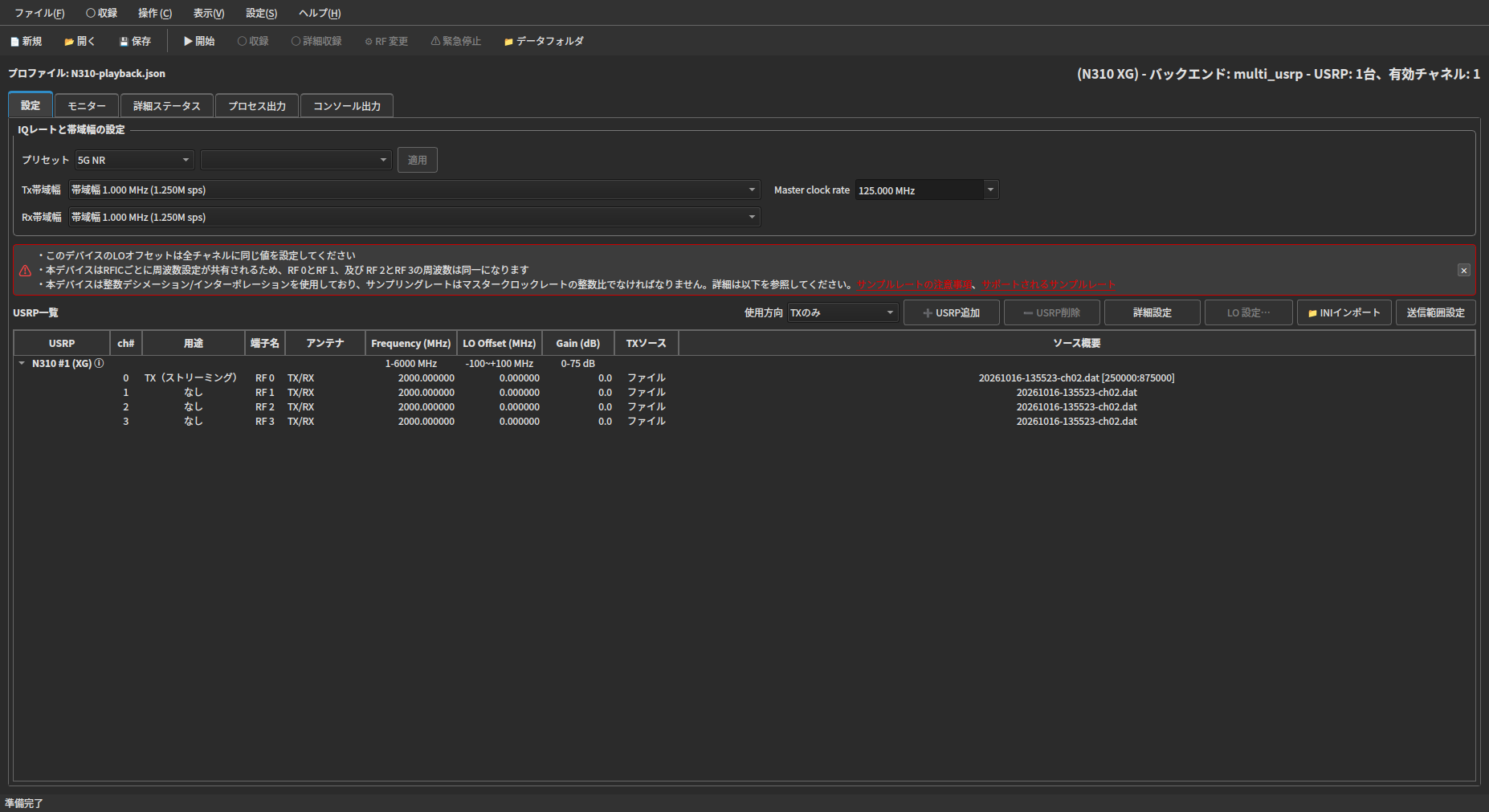Click the INIインポート button
1489x812 pixels.
pos(1344,312)
